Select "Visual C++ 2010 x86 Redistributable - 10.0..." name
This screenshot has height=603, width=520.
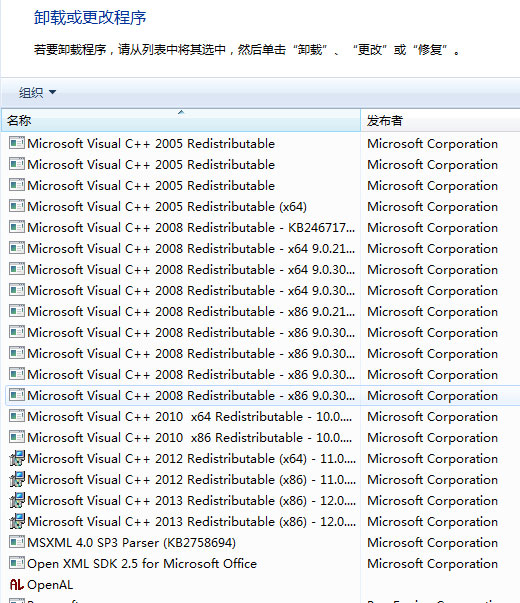tap(190, 438)
